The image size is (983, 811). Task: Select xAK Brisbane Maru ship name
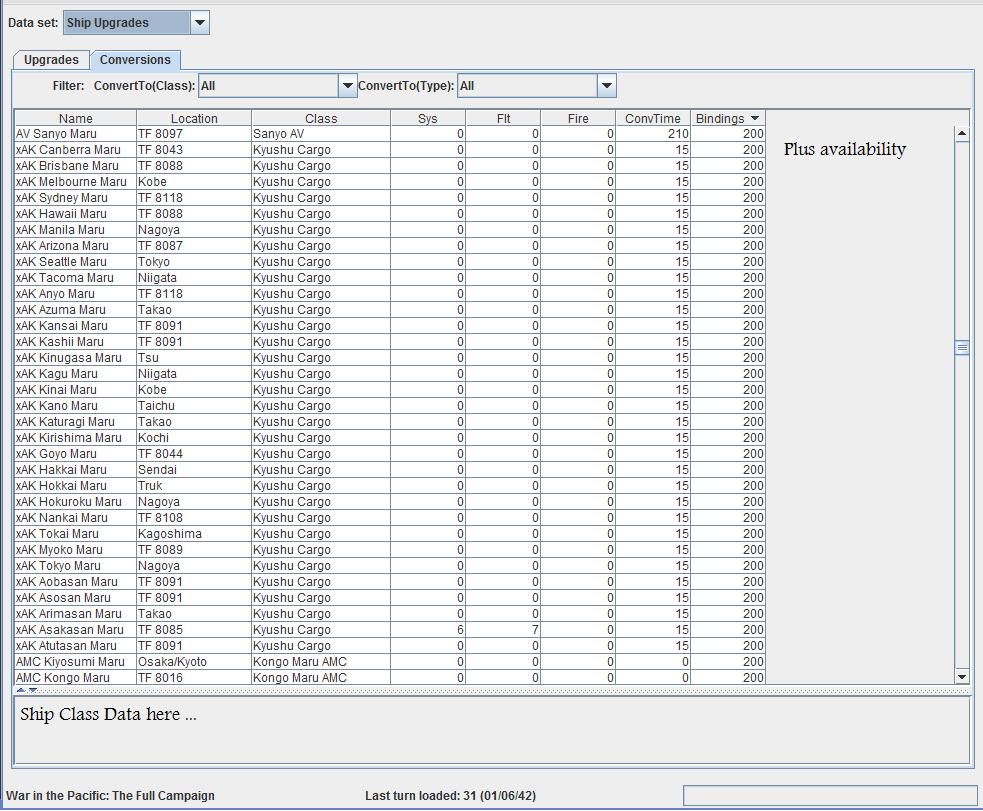67,165
